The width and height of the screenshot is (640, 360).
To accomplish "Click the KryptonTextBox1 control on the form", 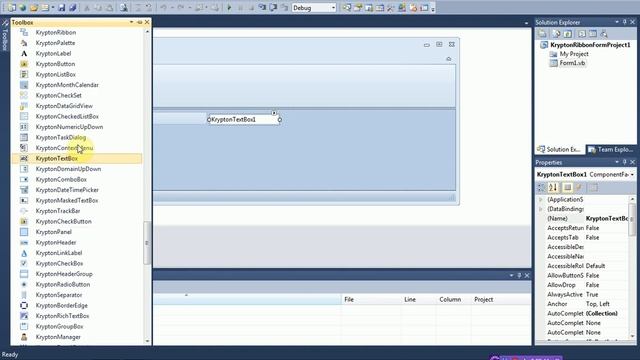I will (x=244, y=120).
